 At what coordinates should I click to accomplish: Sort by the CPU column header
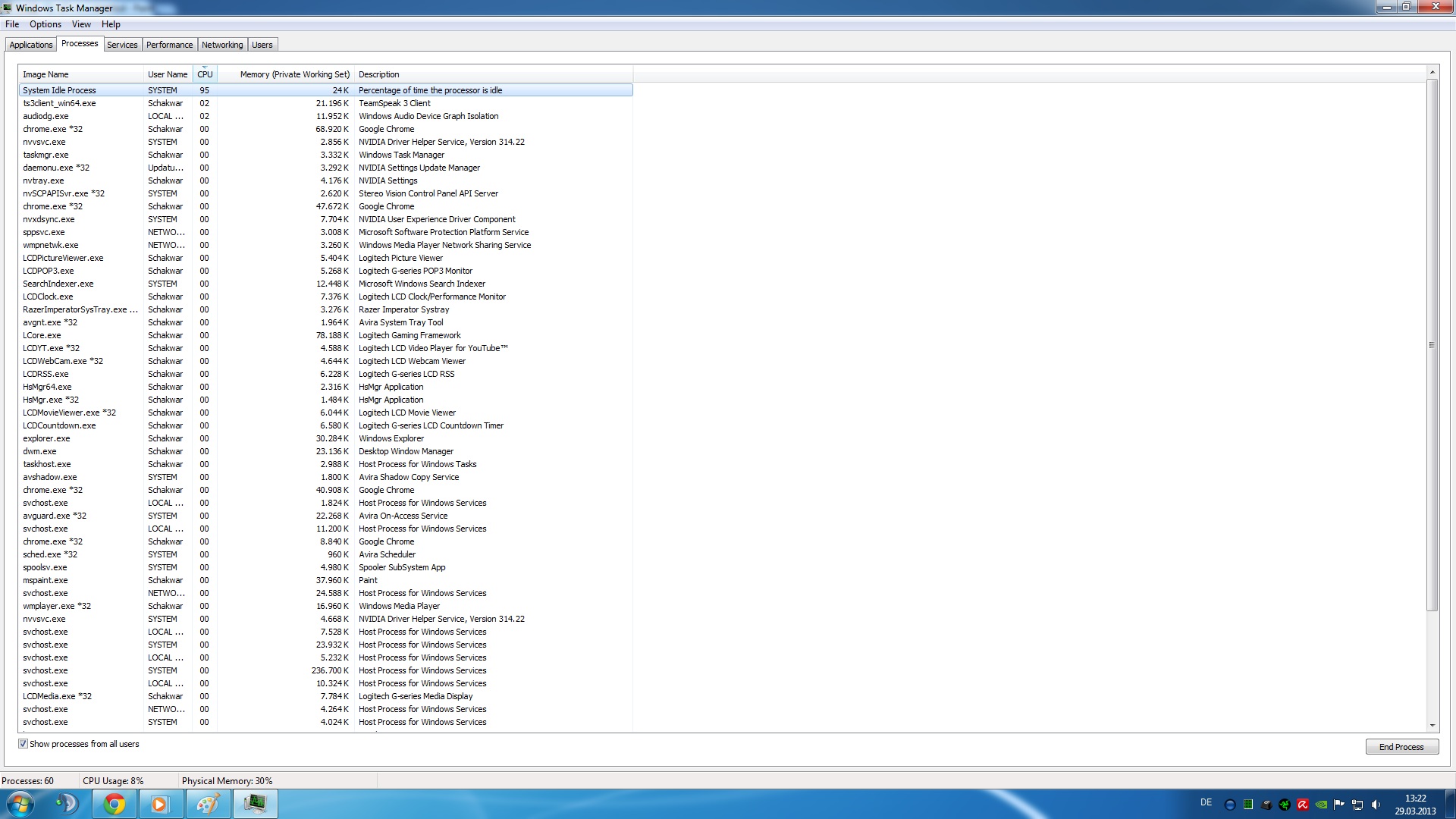pos(205,74)
